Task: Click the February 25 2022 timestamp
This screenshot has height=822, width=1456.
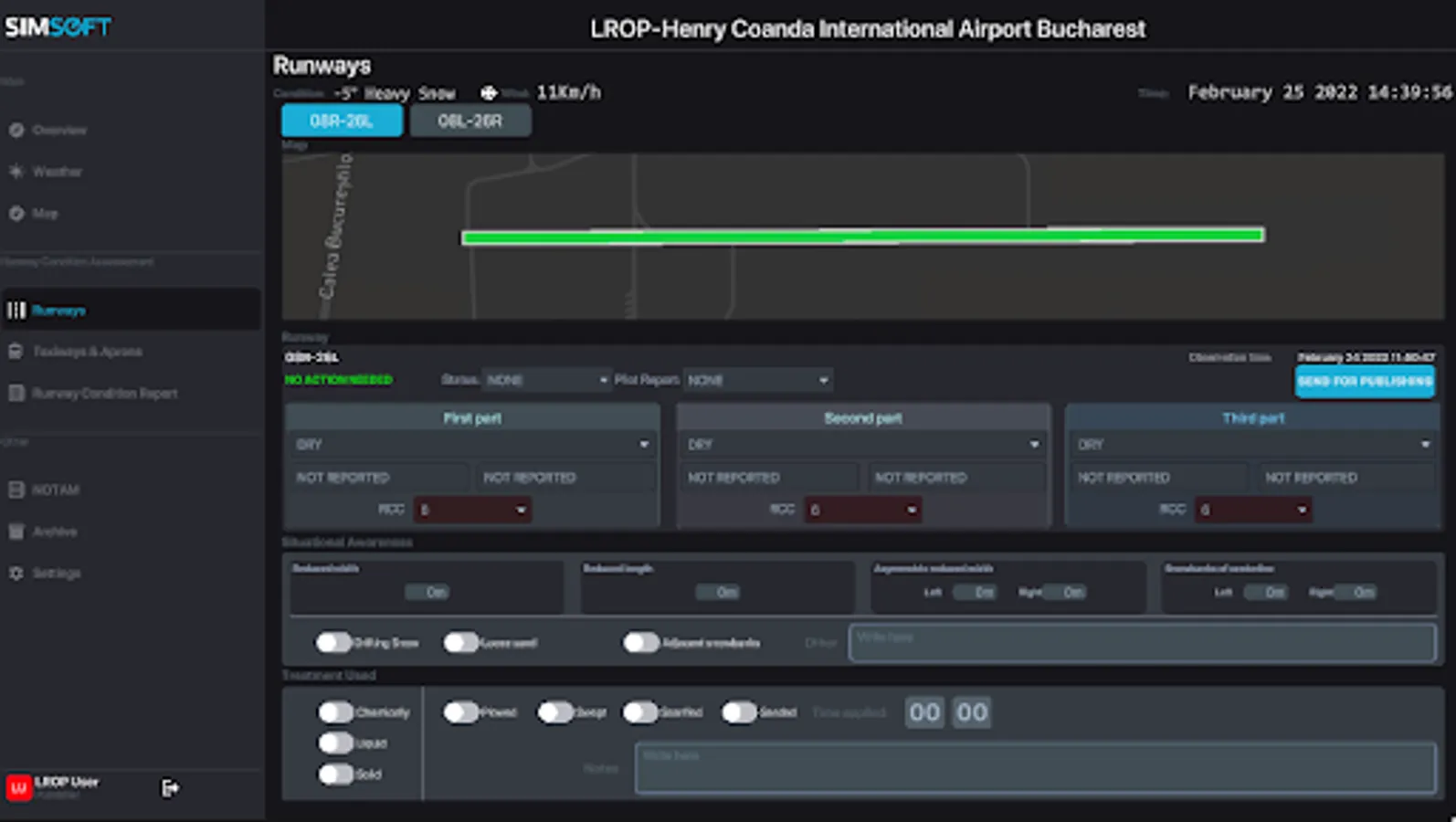Action: [1320, 92]
